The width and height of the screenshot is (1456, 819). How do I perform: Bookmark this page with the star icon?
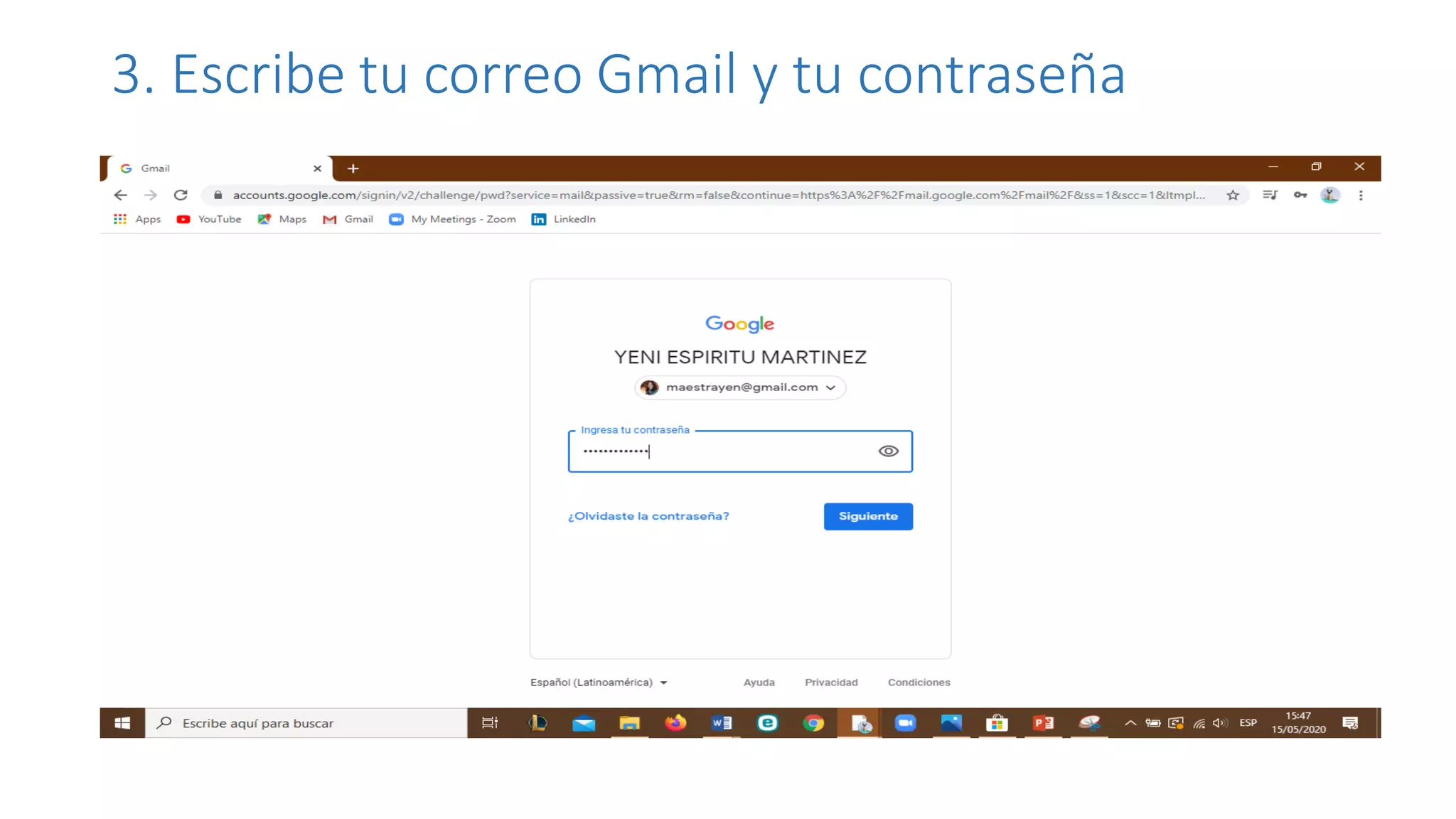coord(1233,195)
